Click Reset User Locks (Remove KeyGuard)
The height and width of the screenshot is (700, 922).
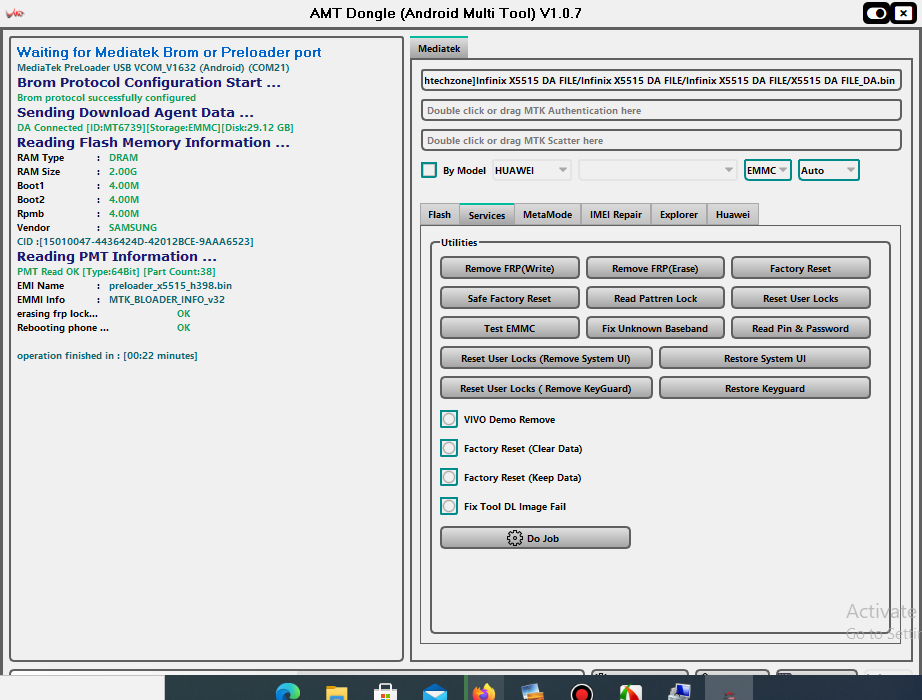tap(546, 388)
